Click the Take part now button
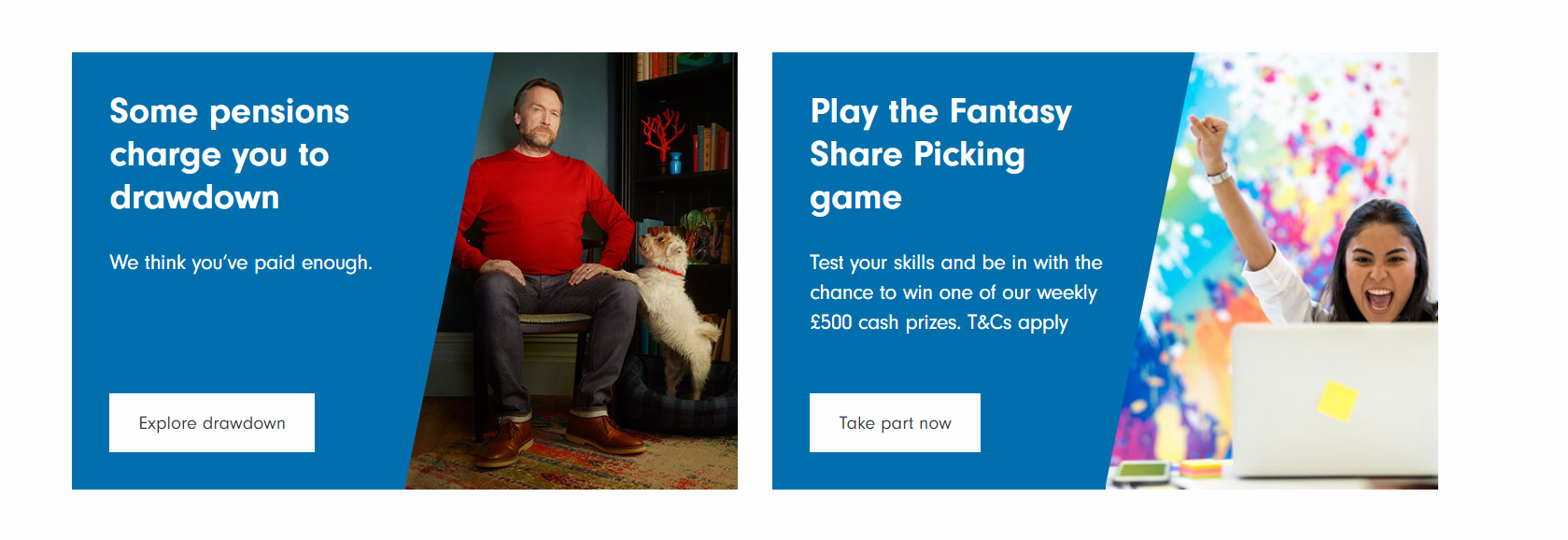This screenshot has width=1568, height=540. [895, 422]
